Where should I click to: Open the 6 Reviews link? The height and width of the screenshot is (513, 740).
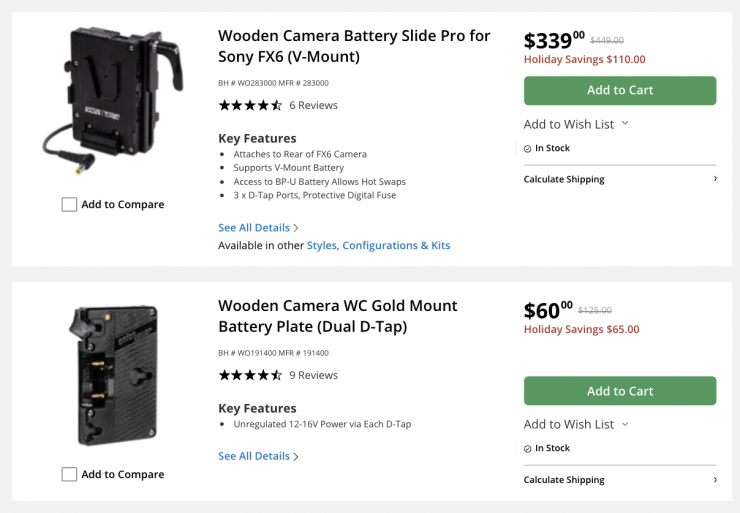(313, 105)
